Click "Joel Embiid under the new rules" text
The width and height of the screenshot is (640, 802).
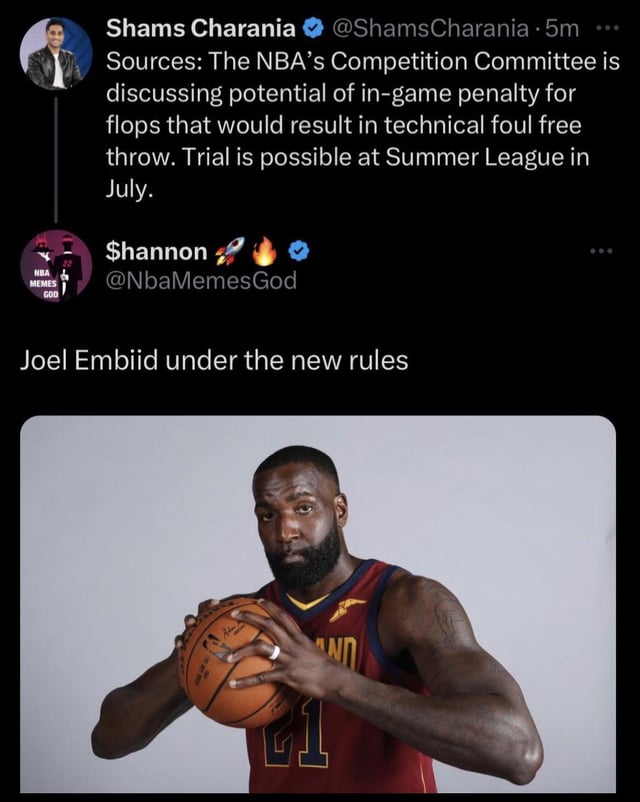coord(214,361)
